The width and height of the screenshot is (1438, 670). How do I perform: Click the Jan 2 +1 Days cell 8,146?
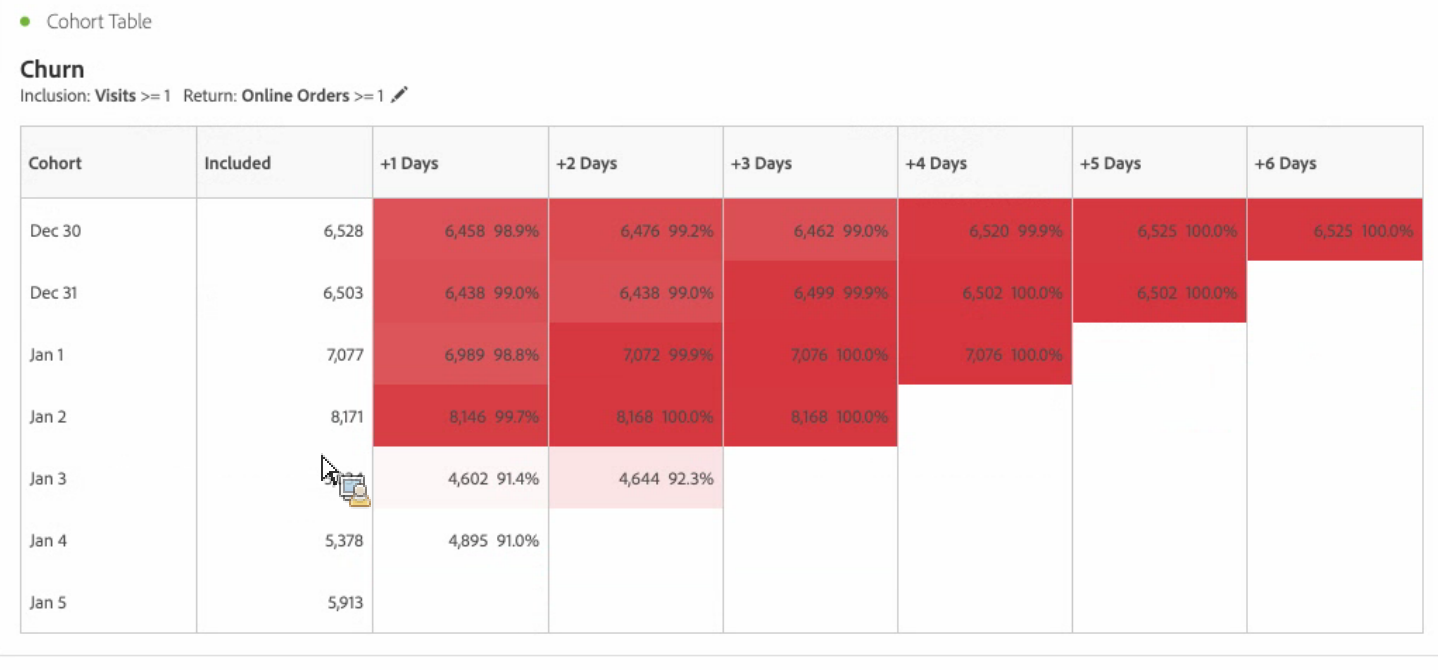point(460,416)
